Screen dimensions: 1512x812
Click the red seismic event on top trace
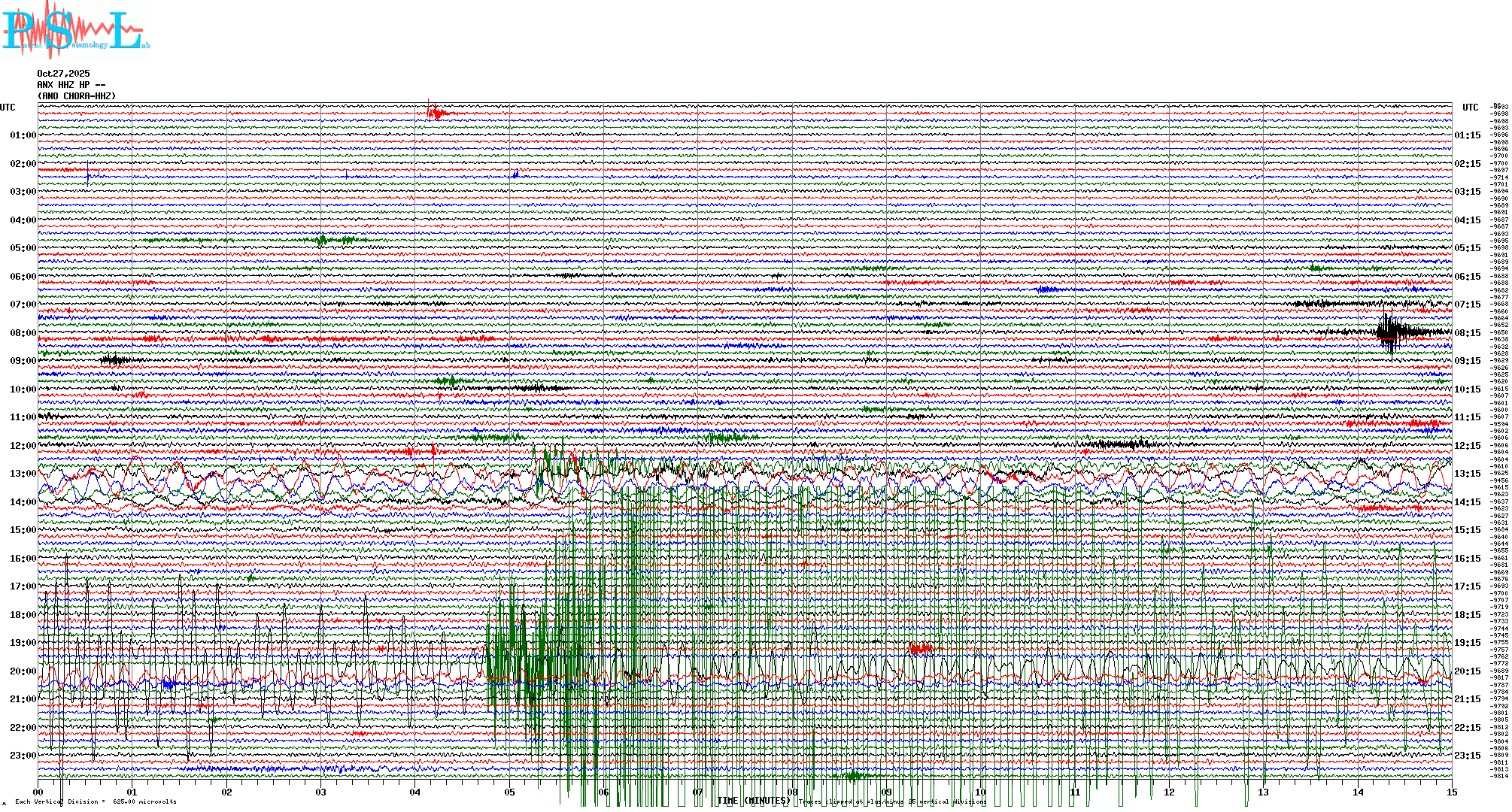pyautogui.click(x=435, y=114)
